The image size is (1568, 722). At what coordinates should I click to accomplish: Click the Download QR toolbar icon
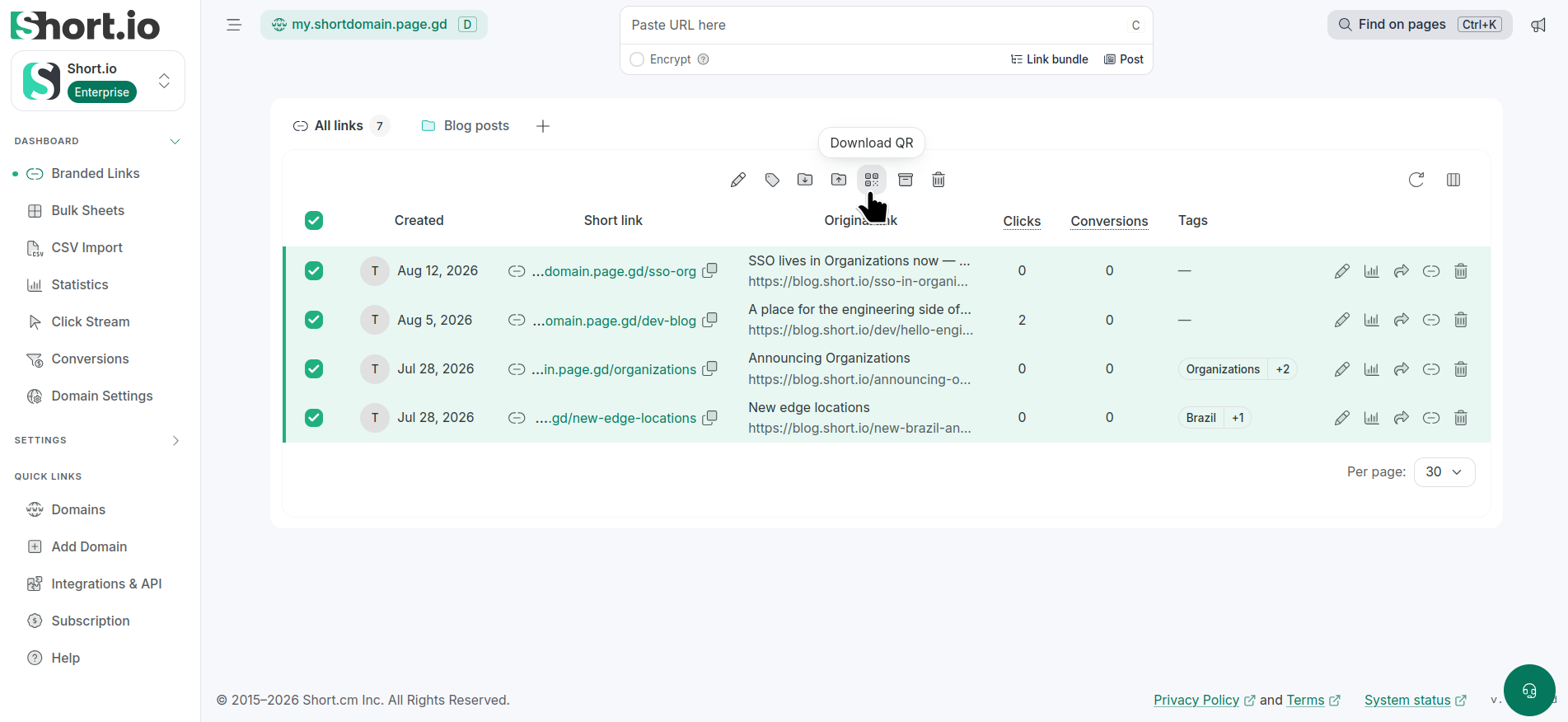click(871, 180)
